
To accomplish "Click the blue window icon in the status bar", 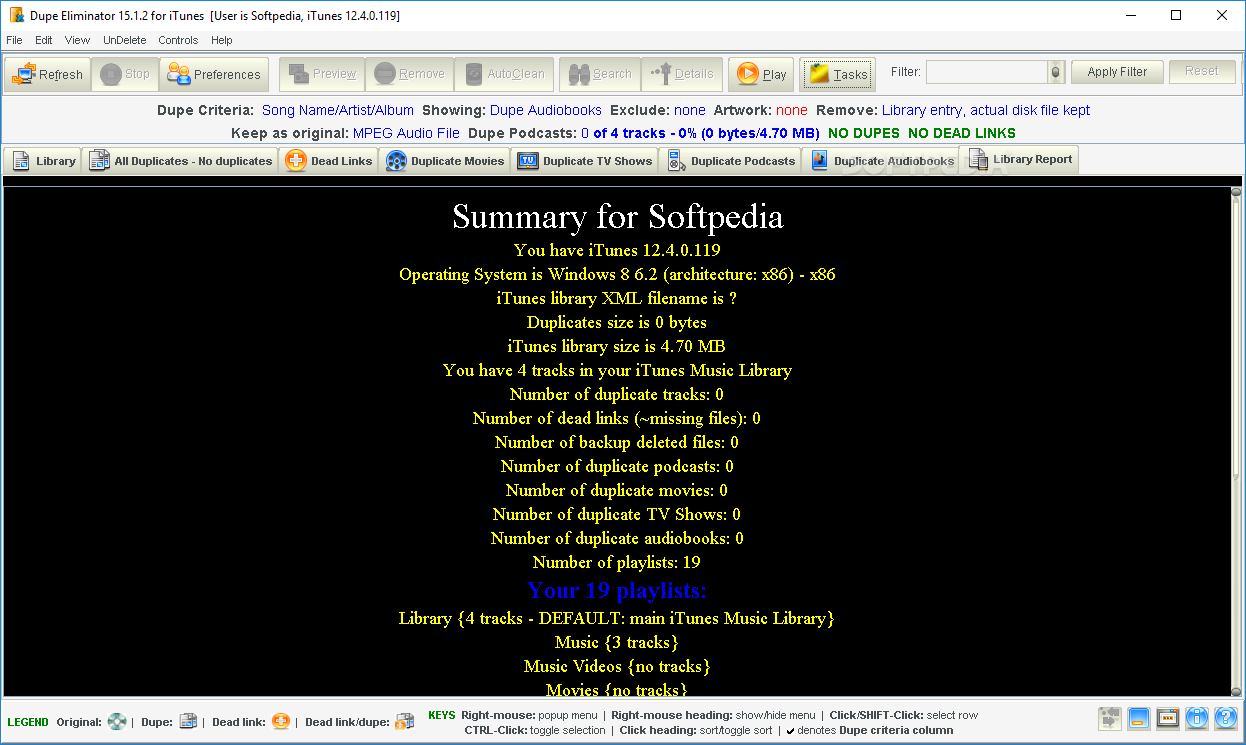I will [x=1138, y=718].
